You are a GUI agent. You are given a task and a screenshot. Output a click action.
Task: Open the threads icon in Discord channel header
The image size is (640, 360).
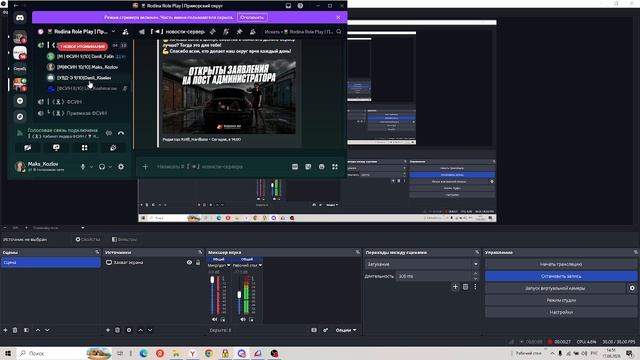pyautogui.click(x=213, y=31)
